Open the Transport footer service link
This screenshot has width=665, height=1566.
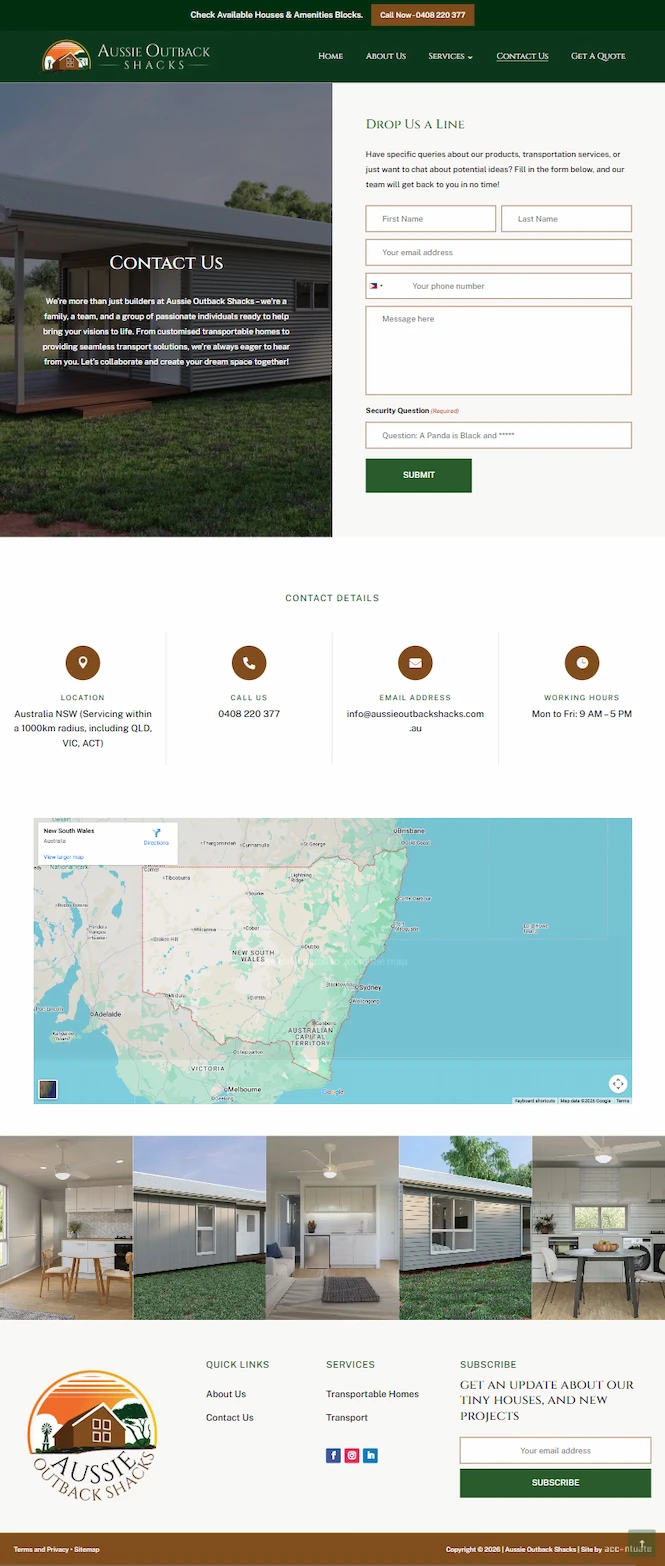point(347,1417)
